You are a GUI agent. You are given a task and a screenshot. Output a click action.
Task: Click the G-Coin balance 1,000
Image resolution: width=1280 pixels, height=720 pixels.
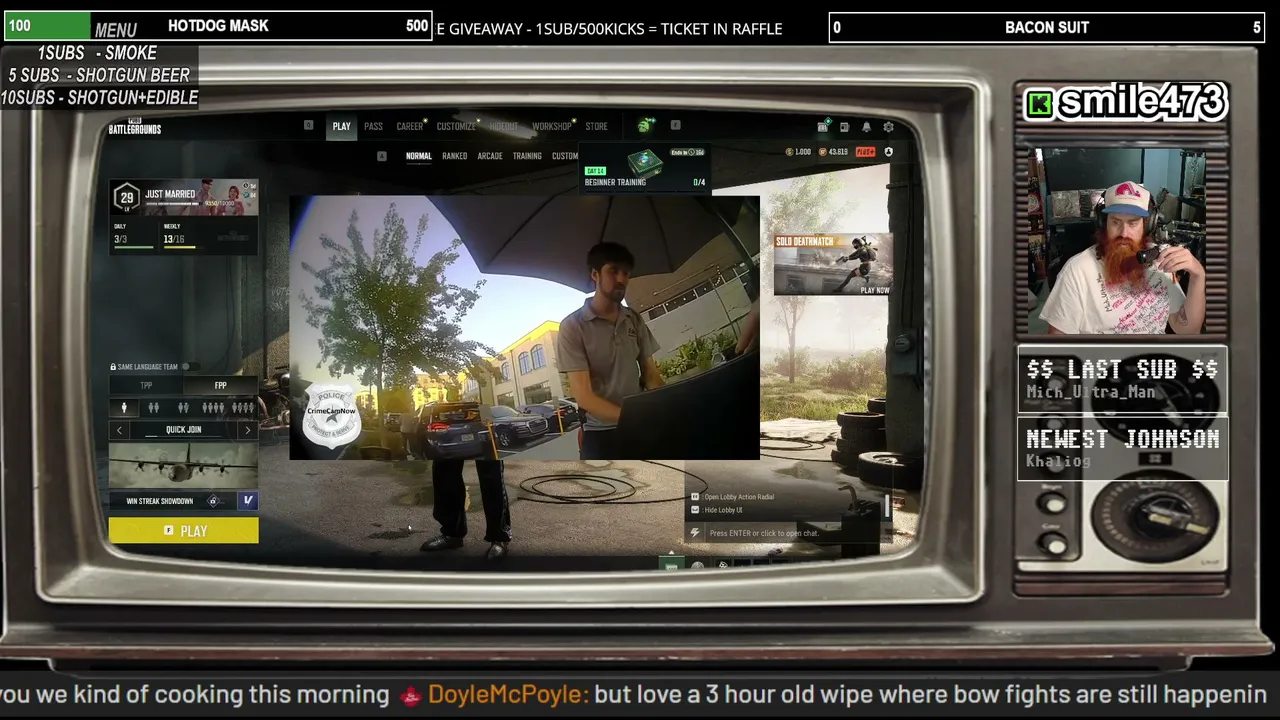(x=798, y=152)
